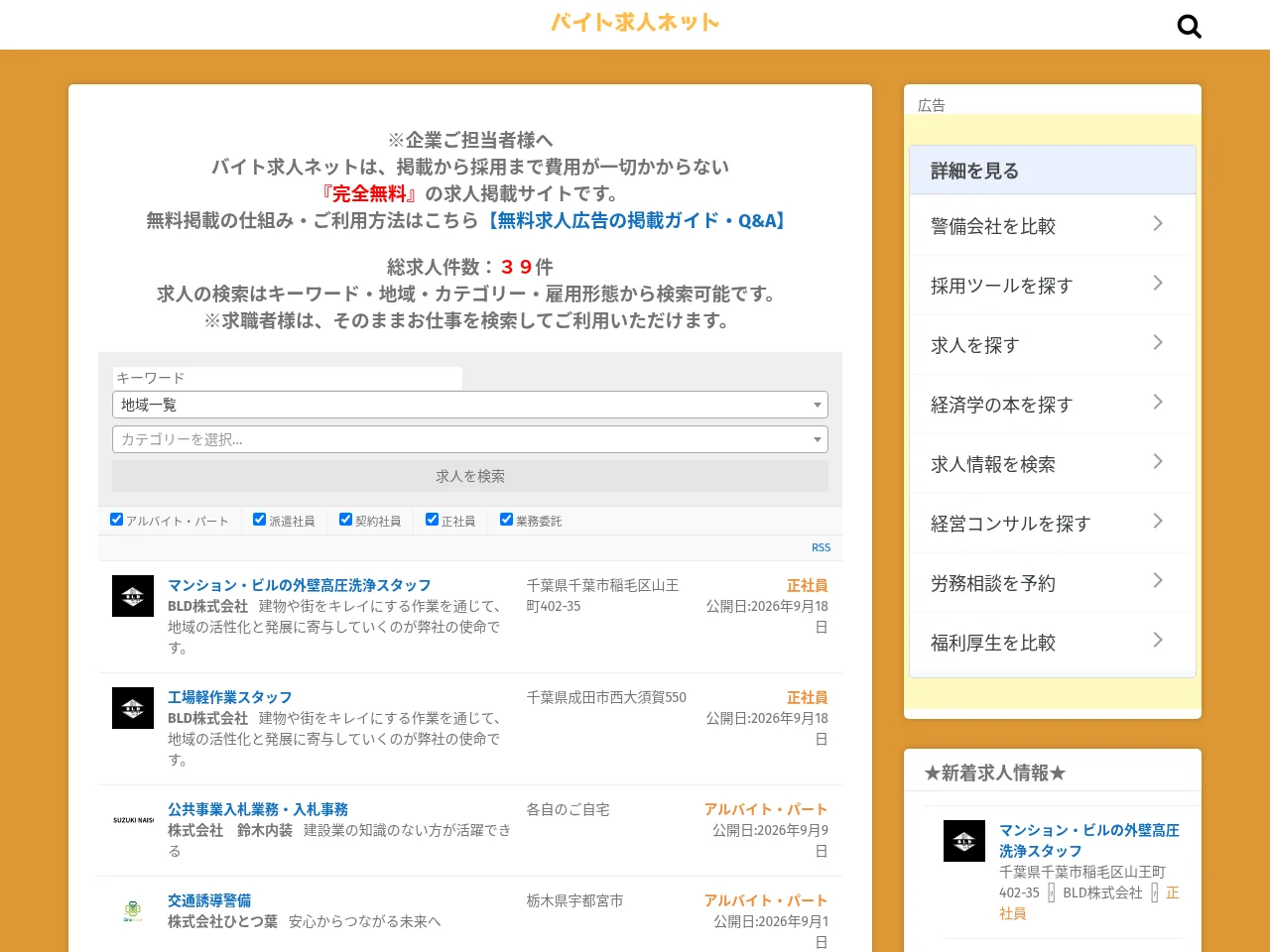Open the search magnifier icon
This screenshot has height=952, width=1270.
point(1189,27)
